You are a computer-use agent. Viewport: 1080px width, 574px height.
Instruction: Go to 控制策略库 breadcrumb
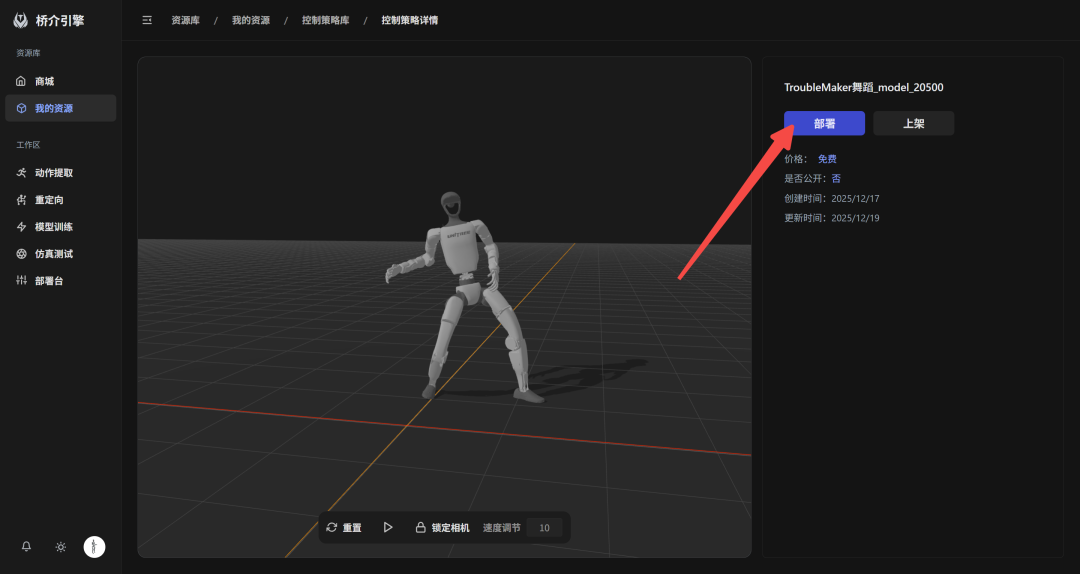pos(325,20)
